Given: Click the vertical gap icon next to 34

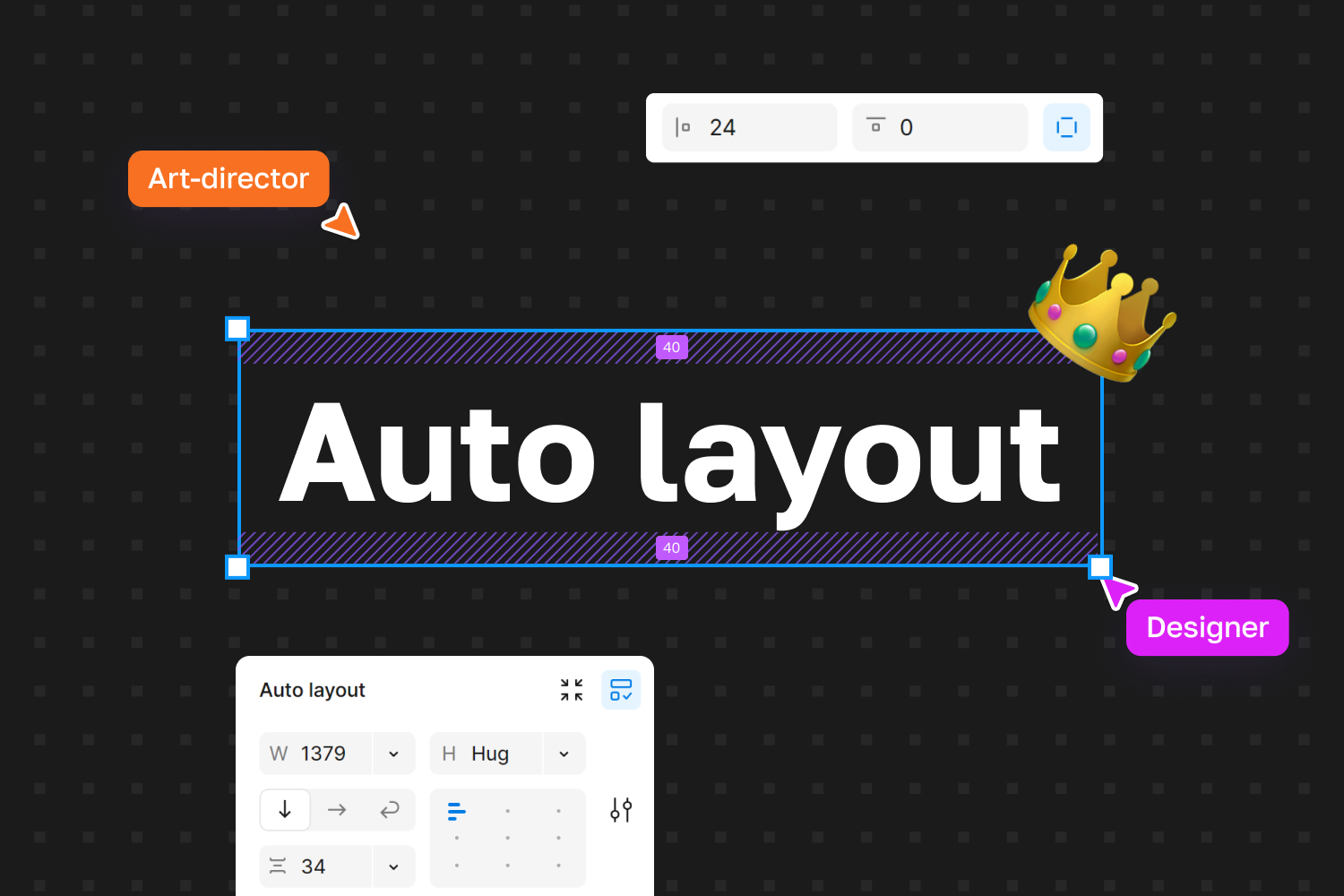Looking at the screenshot, I should click(278, 866).
